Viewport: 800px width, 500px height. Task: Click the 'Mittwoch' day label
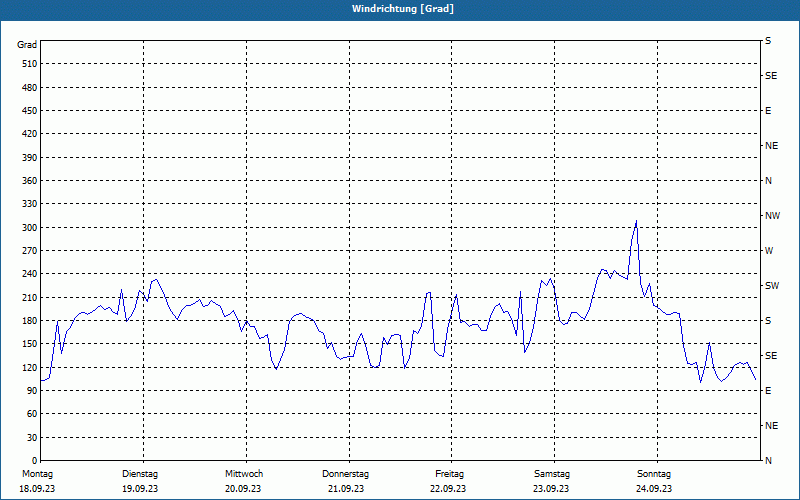pyautogui.click(x=244, y=474)
